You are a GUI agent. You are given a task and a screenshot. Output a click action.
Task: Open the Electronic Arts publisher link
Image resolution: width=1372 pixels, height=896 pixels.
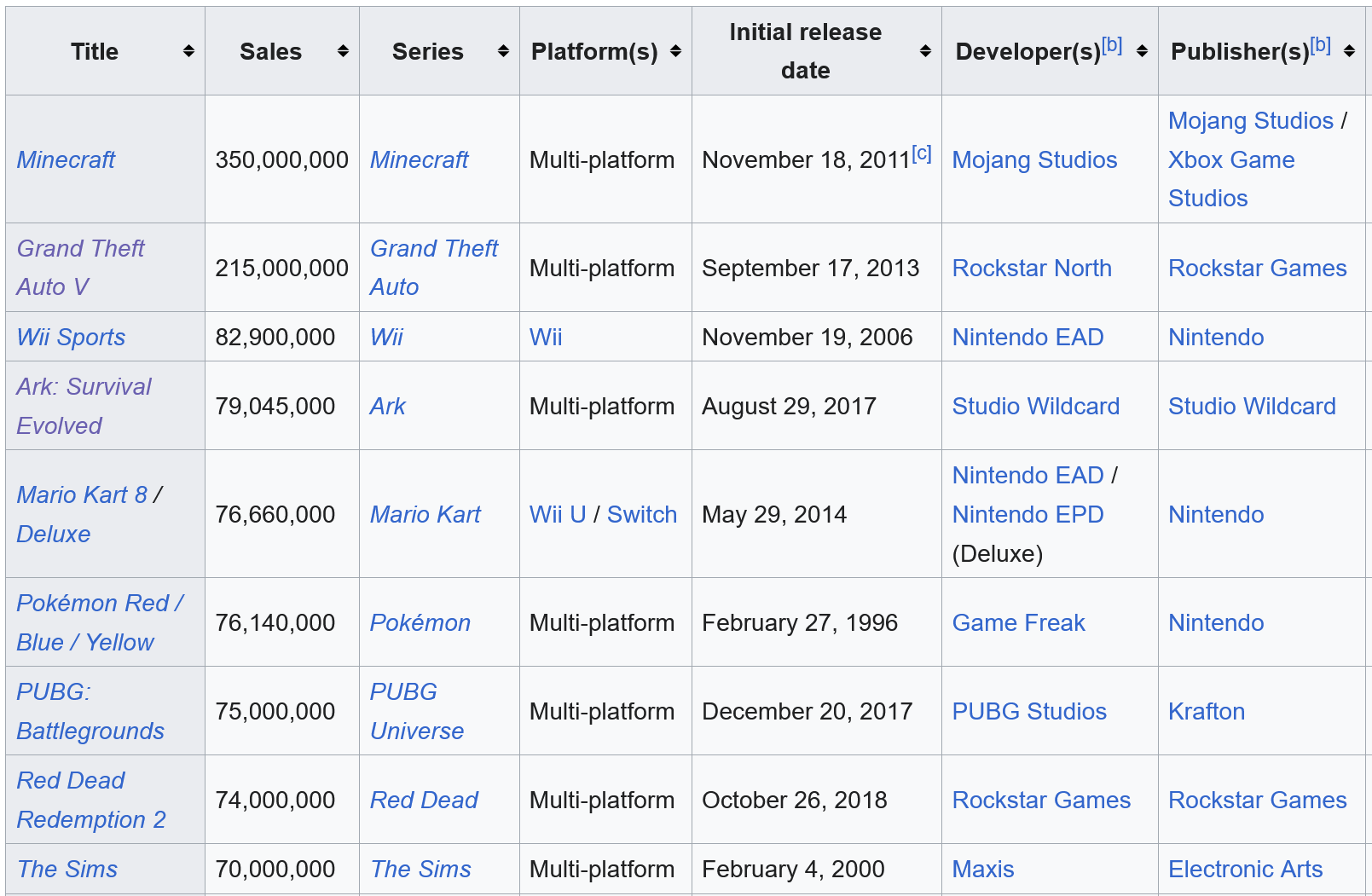click(x=1245, y=869)
